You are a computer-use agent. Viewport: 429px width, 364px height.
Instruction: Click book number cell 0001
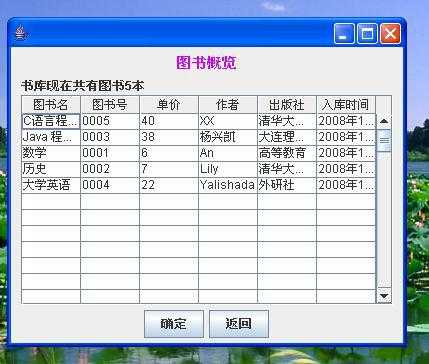coord(110,153)
